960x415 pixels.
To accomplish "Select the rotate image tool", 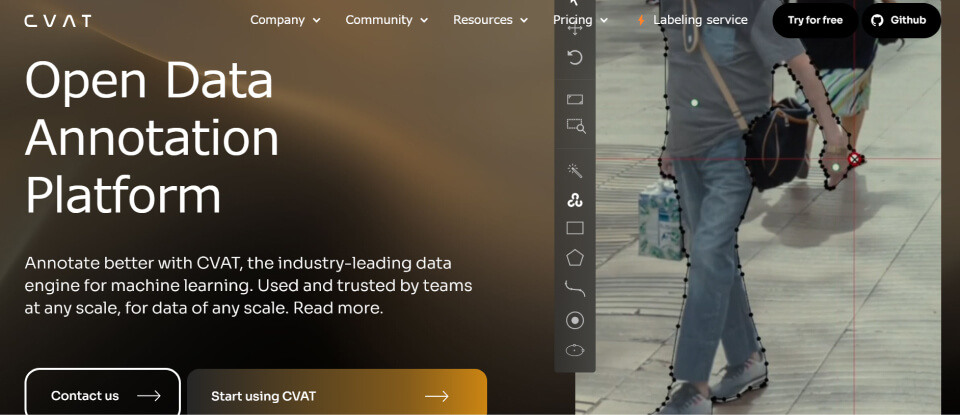I will (x=574, y=58).
